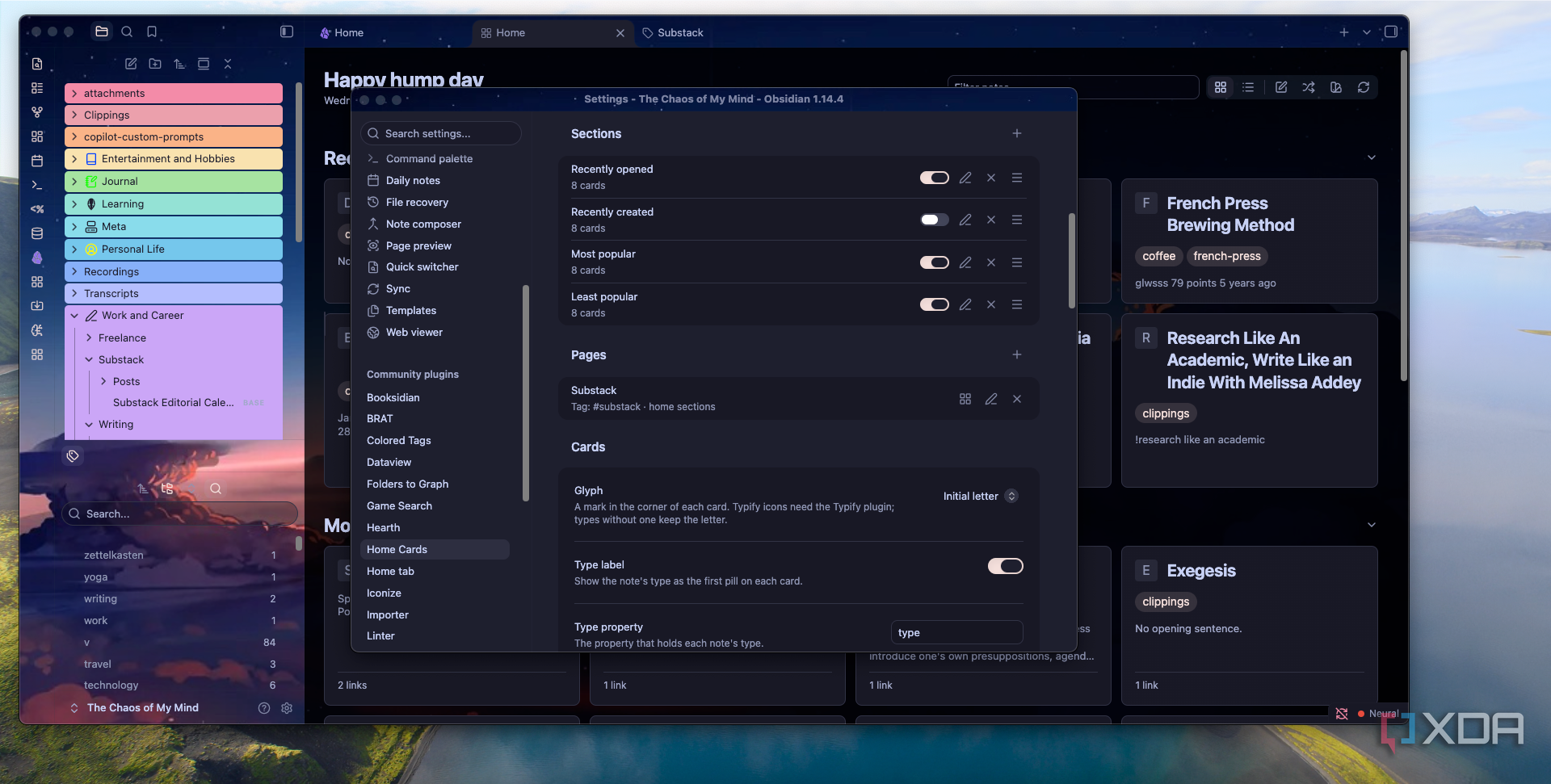Open the Substack page layout grid icon
The height and width of the screenshot is (784, 1551).
click(x=965, y=399)
